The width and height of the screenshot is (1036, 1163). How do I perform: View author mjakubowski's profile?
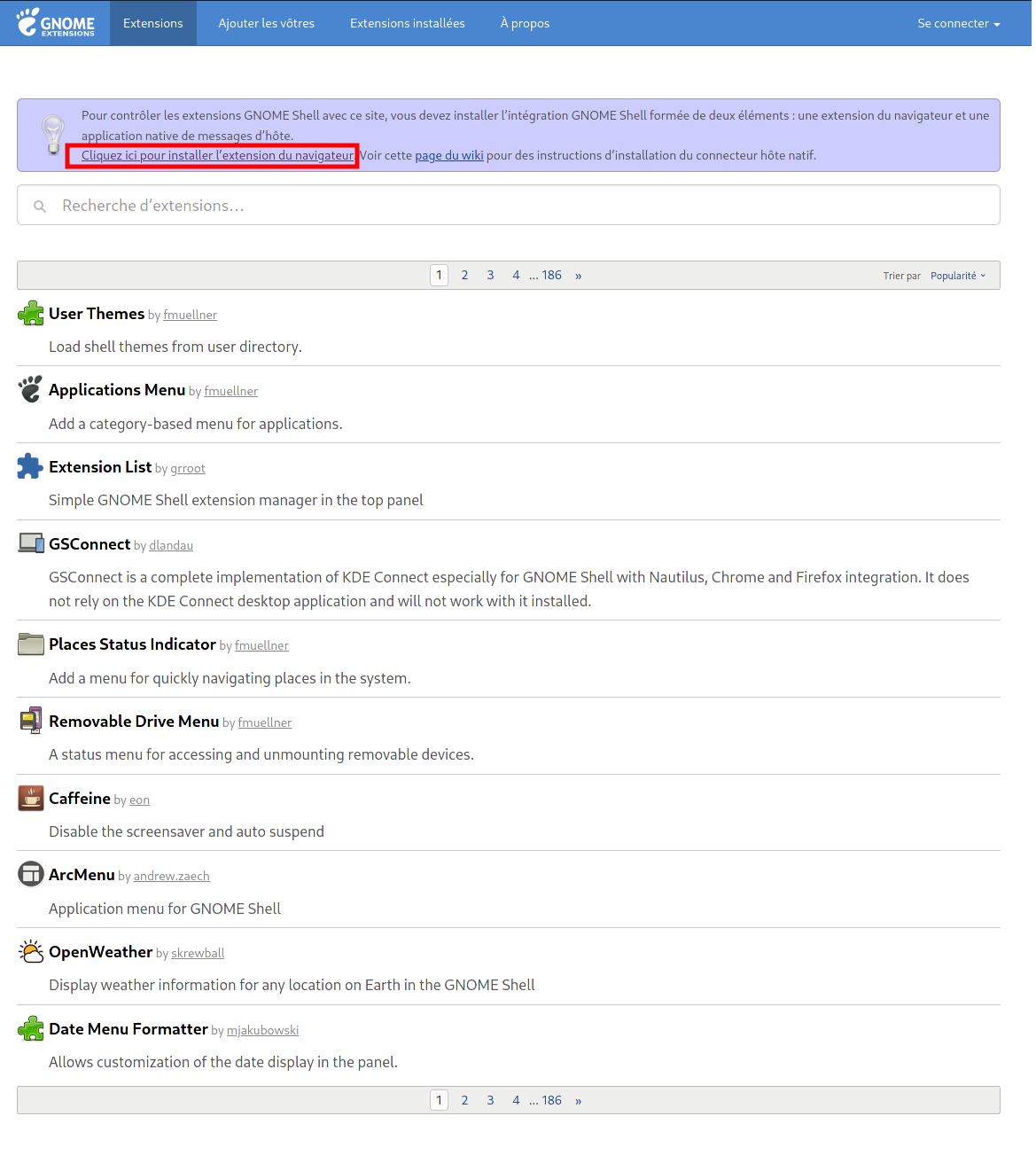(262, 1031)
